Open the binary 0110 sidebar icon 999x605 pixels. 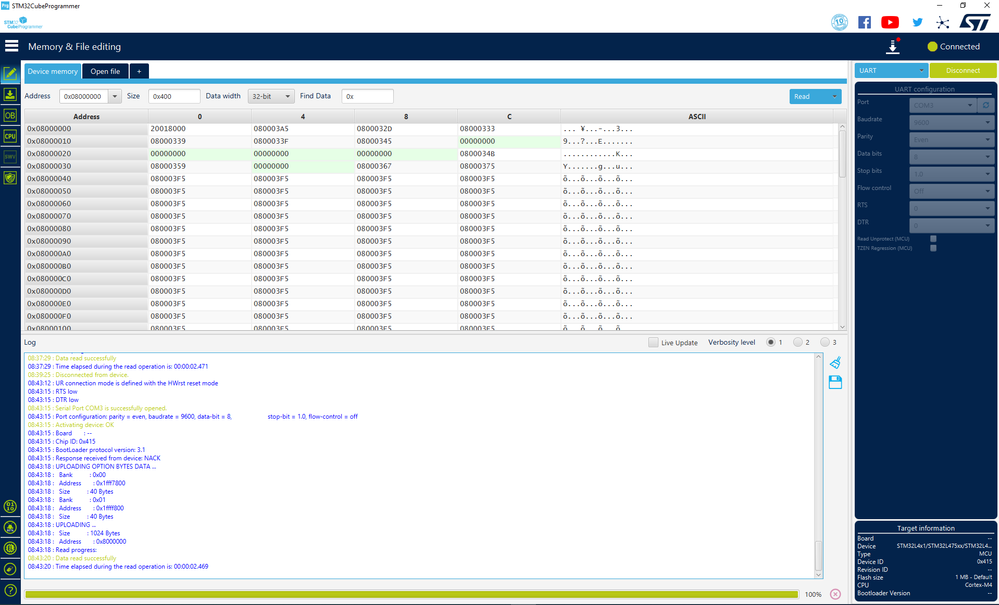coord(10,507)
